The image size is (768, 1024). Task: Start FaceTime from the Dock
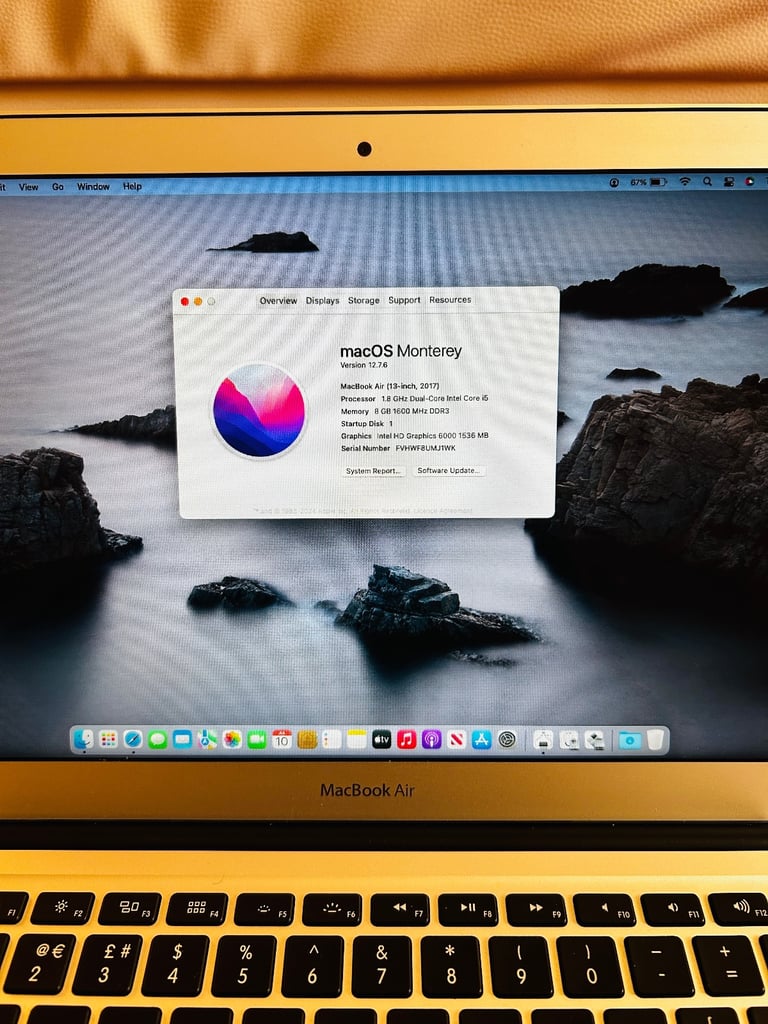coord(257,739)
